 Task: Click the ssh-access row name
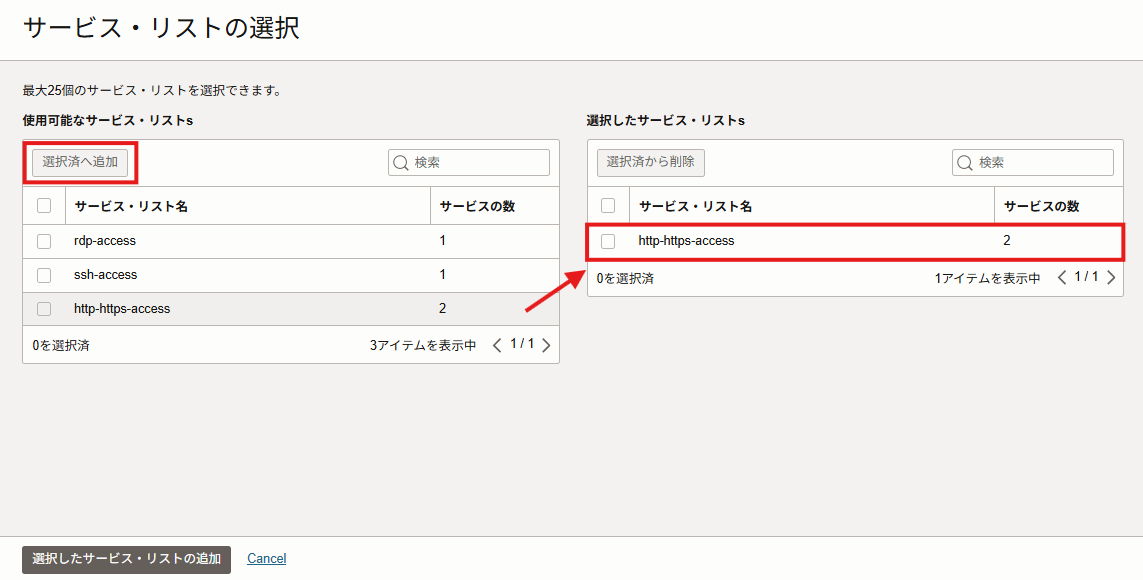pyautogui.click(x=106, y=275)
